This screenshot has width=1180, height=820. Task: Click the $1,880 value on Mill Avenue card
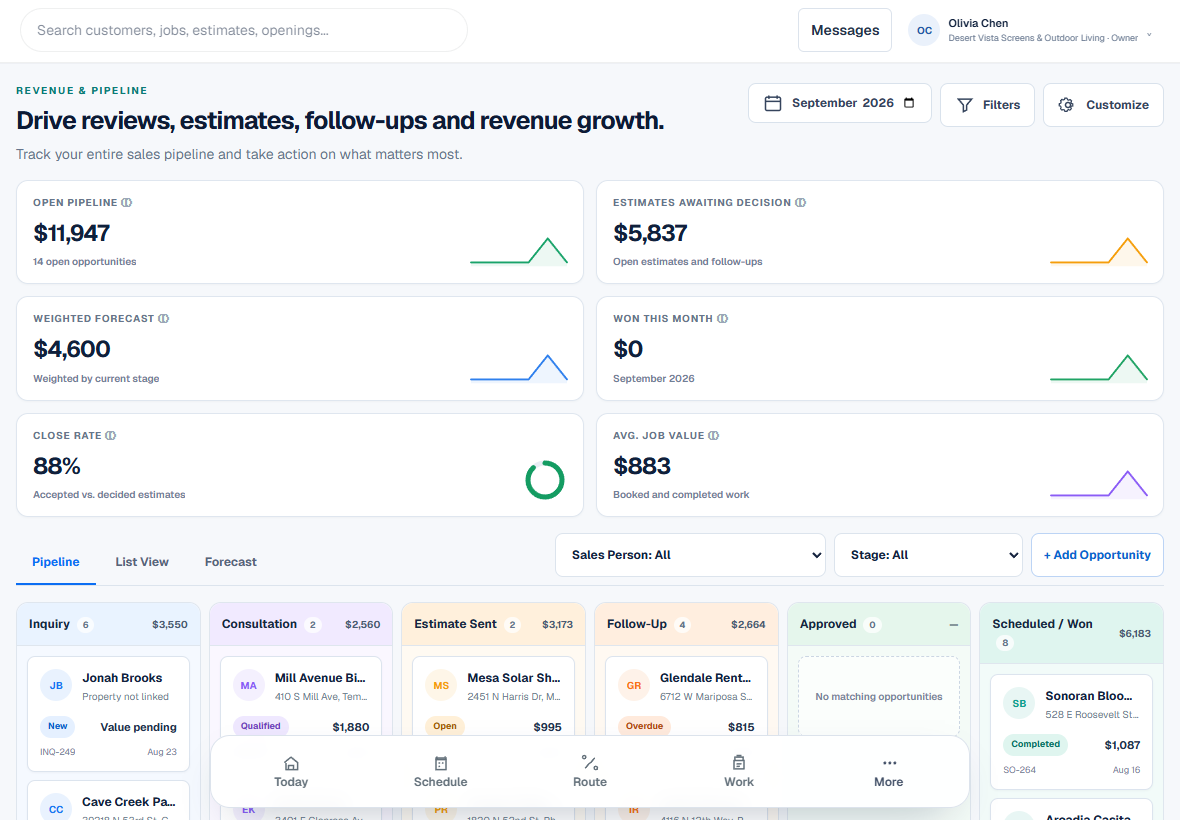point(351,727)
